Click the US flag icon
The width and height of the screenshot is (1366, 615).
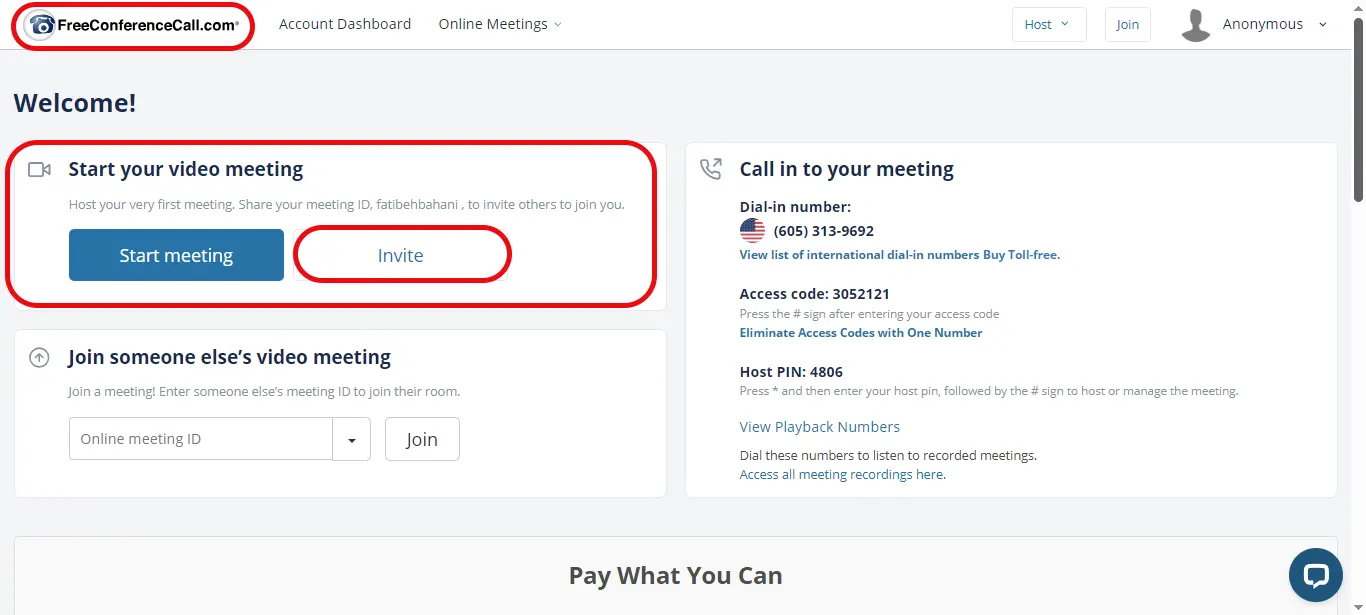point(752,231)
